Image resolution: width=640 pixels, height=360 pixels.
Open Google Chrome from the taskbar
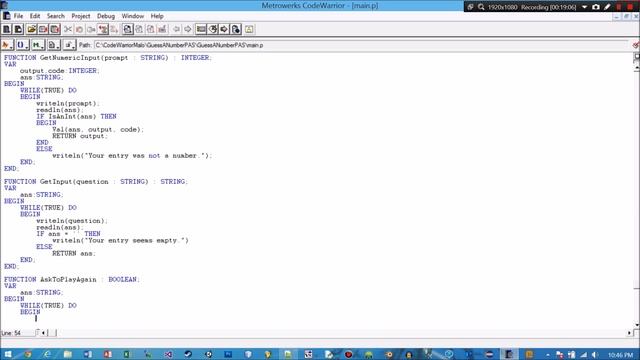(x=28, y=354)
